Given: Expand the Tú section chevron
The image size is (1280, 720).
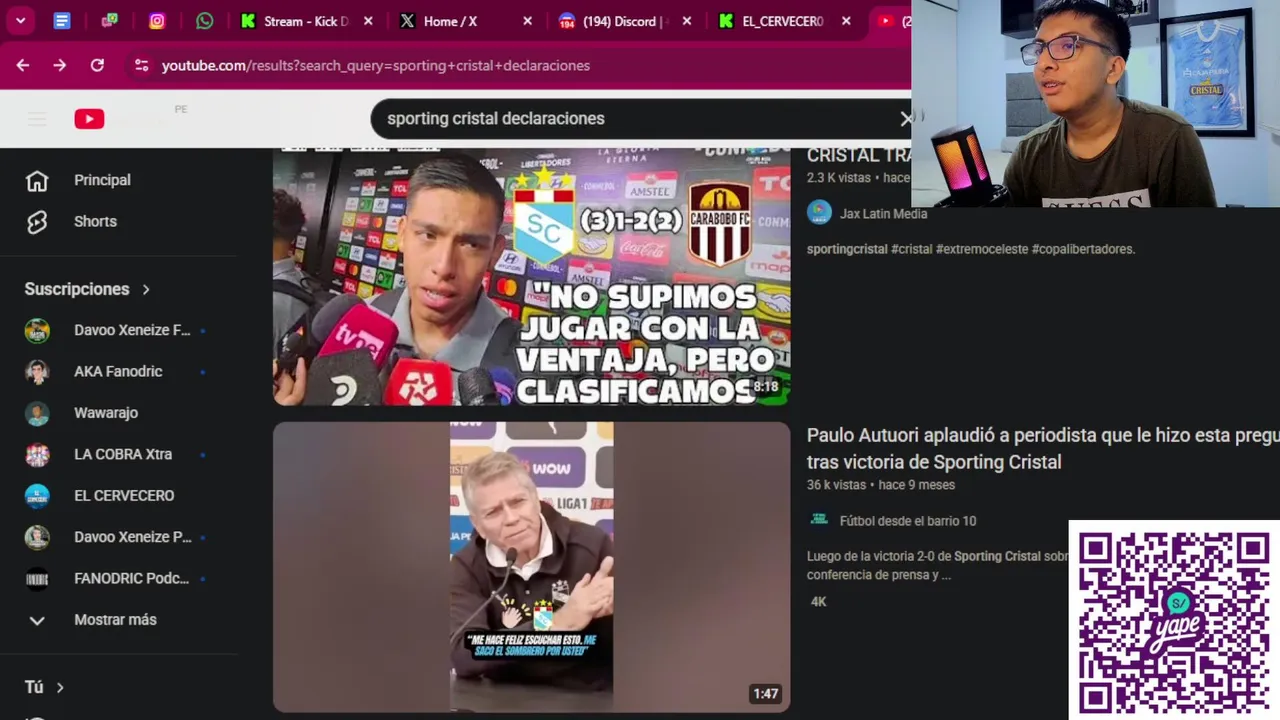Looking at the screenshot, I should [60, 687].
